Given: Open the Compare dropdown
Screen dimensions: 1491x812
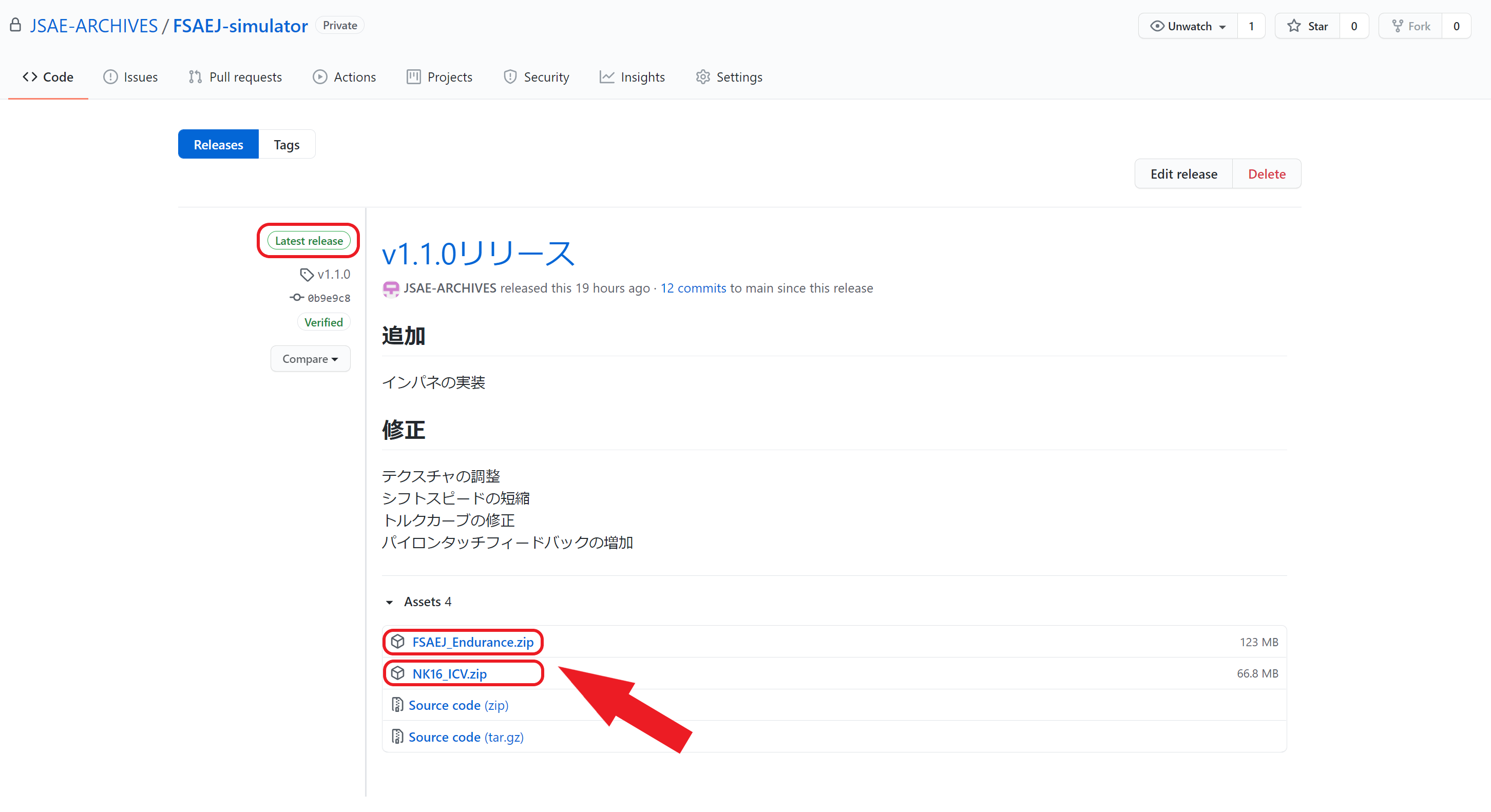Looking at the screenshot, I should [x=310, y=359].
